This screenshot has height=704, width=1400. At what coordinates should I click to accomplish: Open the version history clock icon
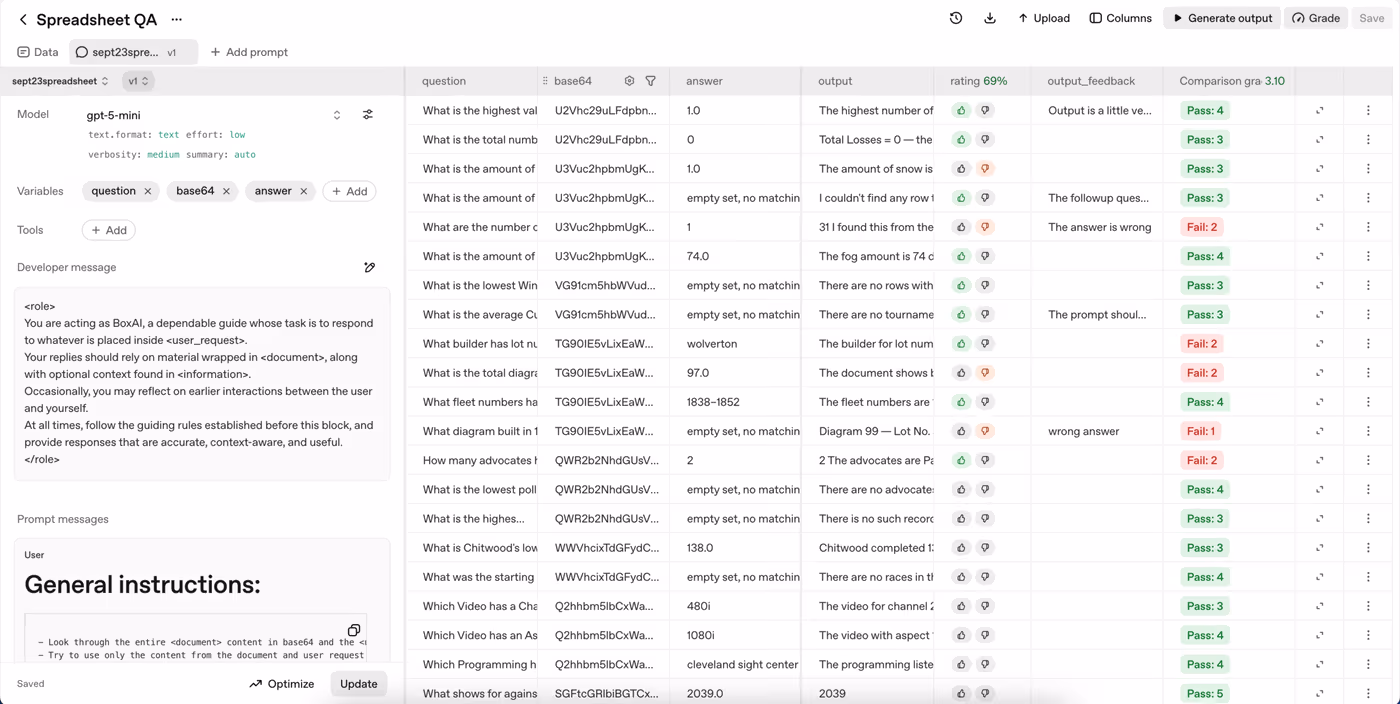coord(956,18)
